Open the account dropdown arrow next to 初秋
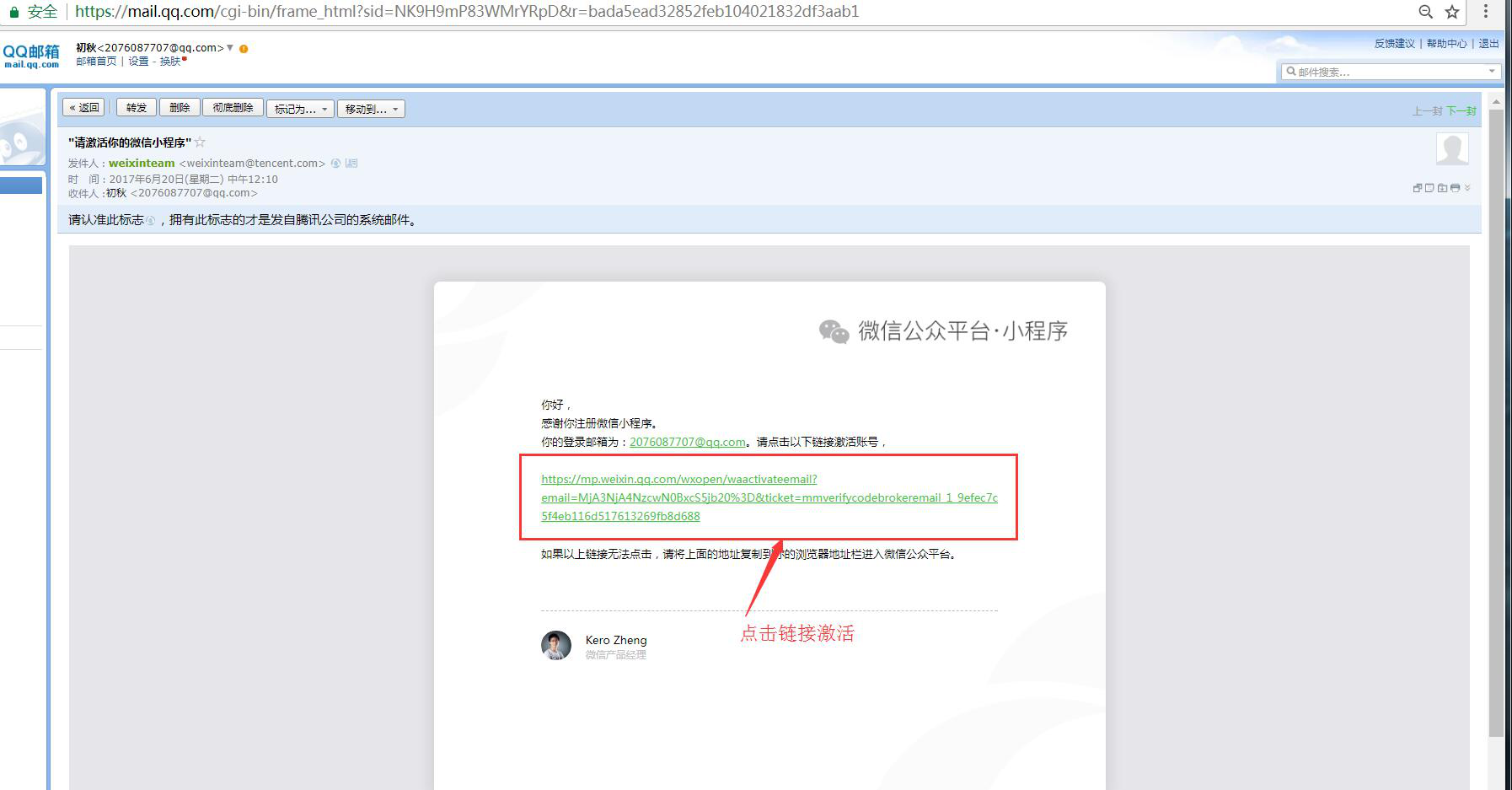1512x790 pixels. tap(230, 47)
